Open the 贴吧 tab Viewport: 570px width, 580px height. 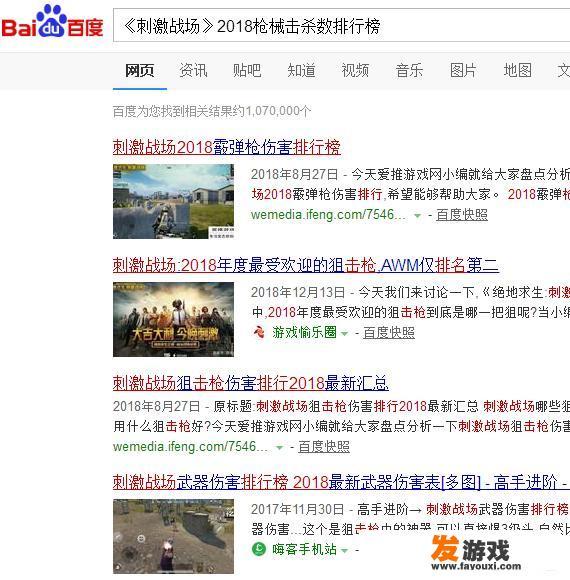point(247,70)
